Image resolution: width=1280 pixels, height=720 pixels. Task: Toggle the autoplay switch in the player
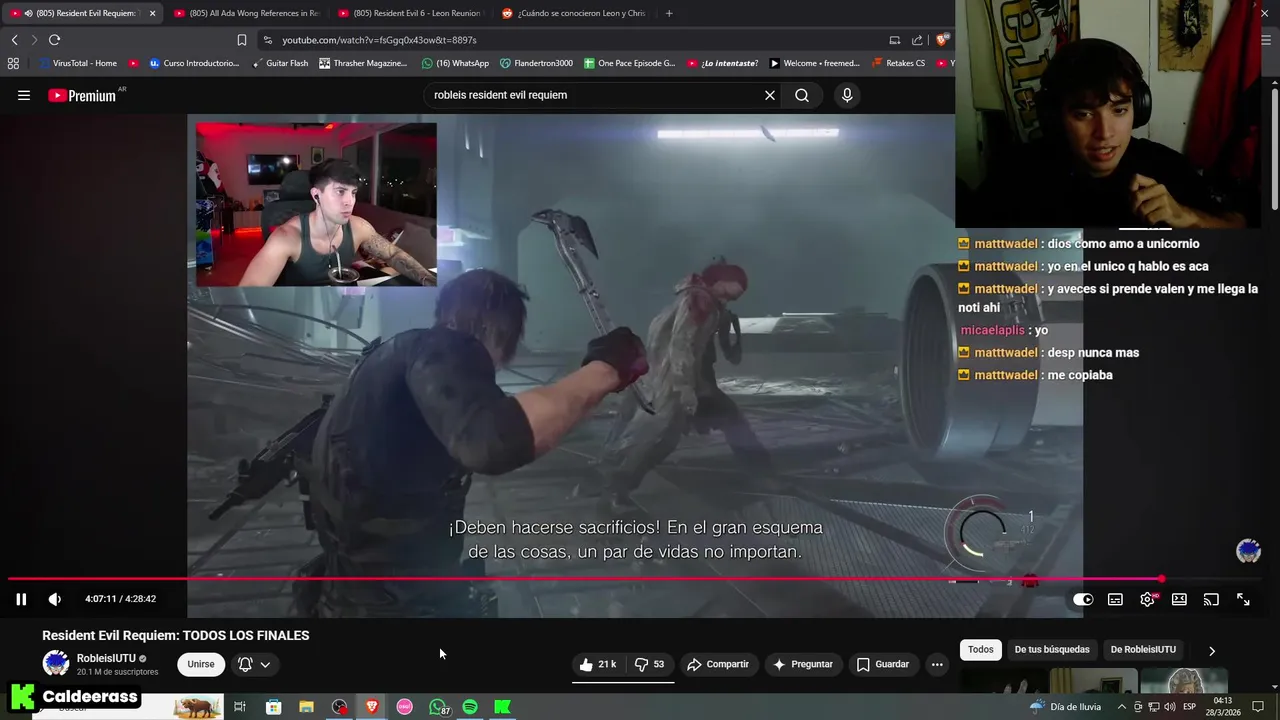[x=1083, y=599]
